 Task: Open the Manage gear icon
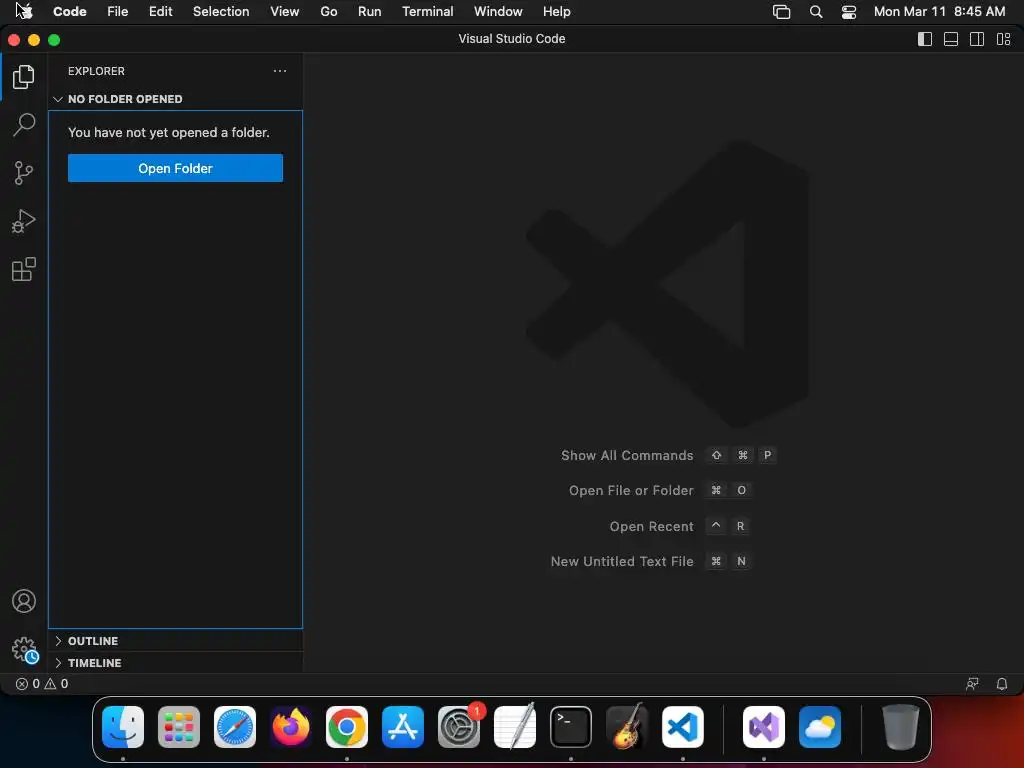click(25, 650)
